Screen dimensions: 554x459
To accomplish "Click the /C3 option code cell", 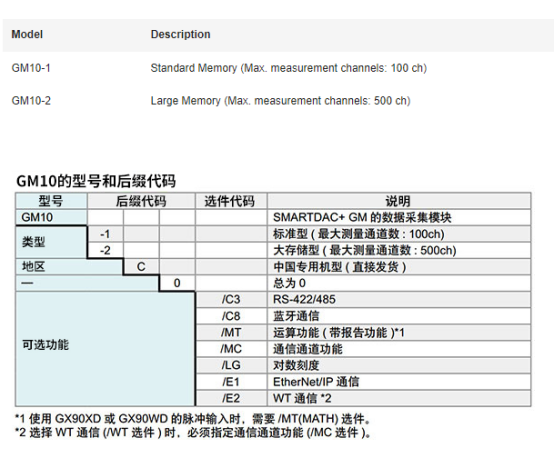I will 231,300.
